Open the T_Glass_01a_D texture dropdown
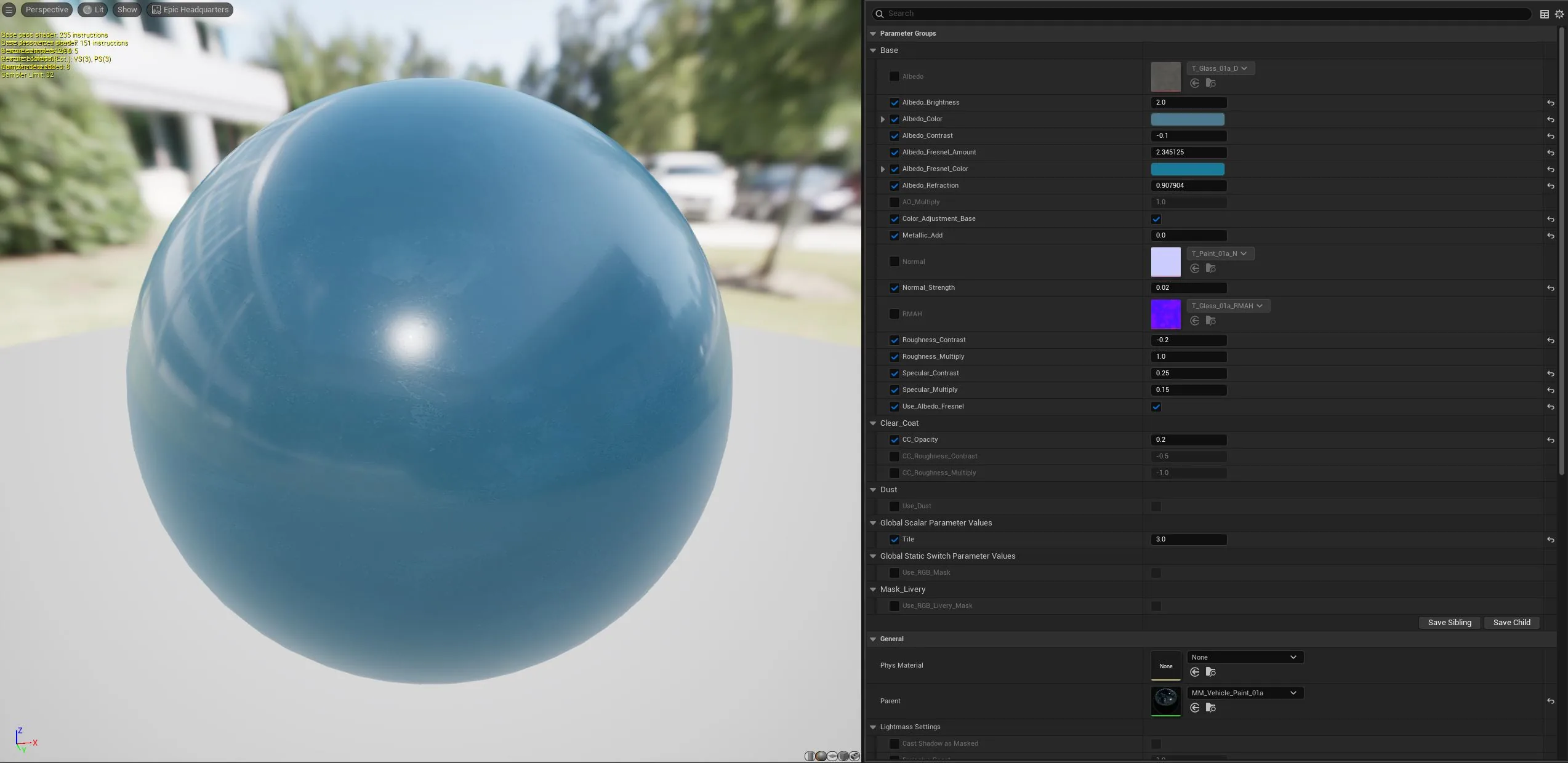 click(x=1220, y=68)
